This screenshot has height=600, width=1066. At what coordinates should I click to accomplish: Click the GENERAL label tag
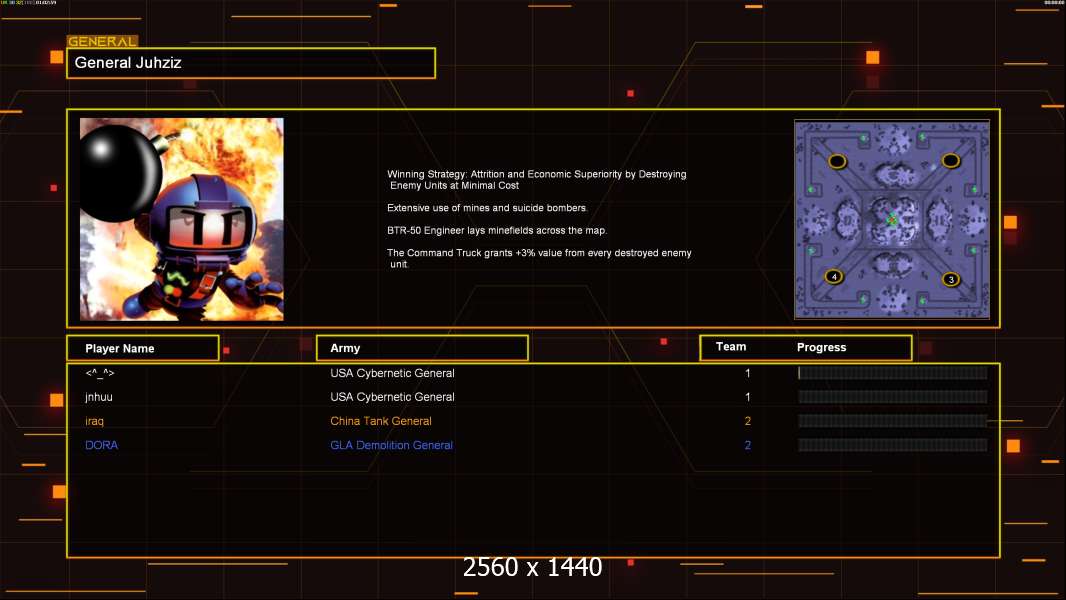[x=102, y=41]
